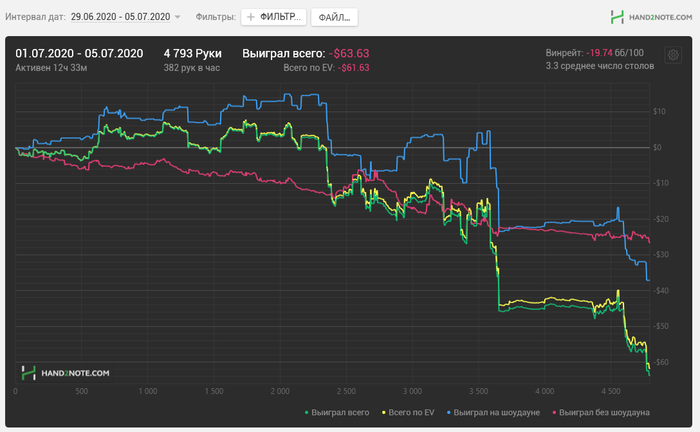The image size is (700, 432).
Task: Click the session dates 01.07.2020 - 05.07.2020
Action: tap(79, 54)
